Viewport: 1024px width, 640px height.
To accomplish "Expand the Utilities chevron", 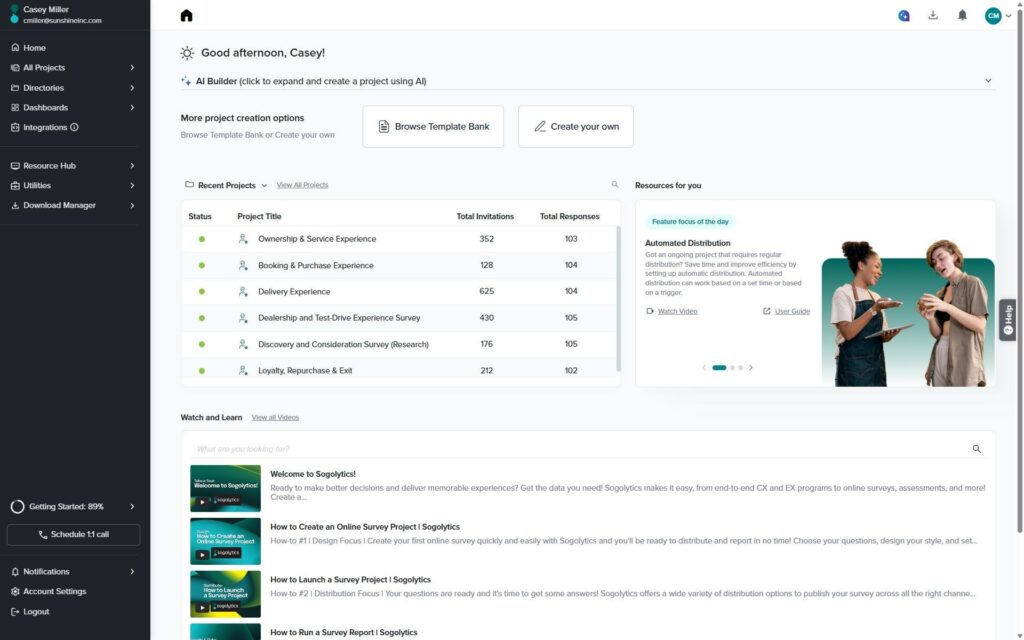I will click(x=132, y=185).
